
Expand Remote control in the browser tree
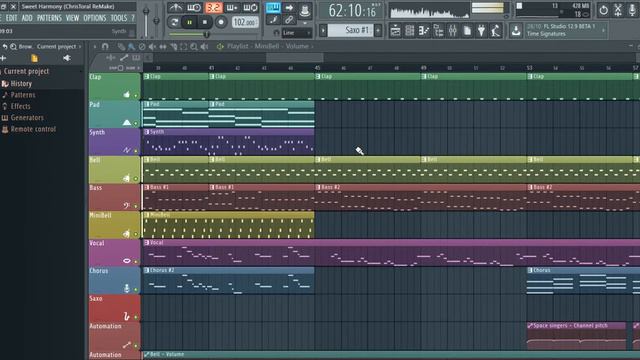33,129
